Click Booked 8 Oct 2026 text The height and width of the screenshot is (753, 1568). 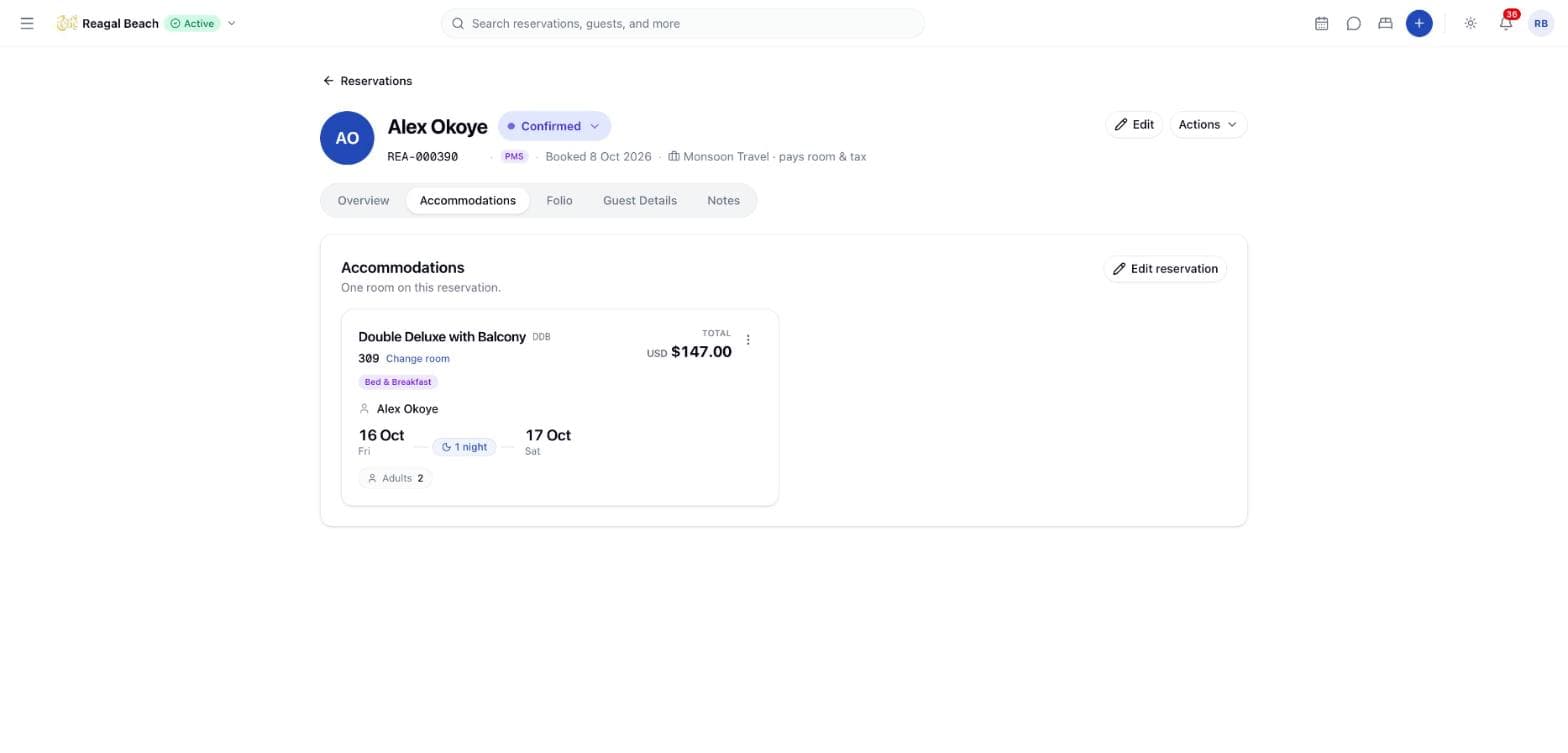click(598, 157)
